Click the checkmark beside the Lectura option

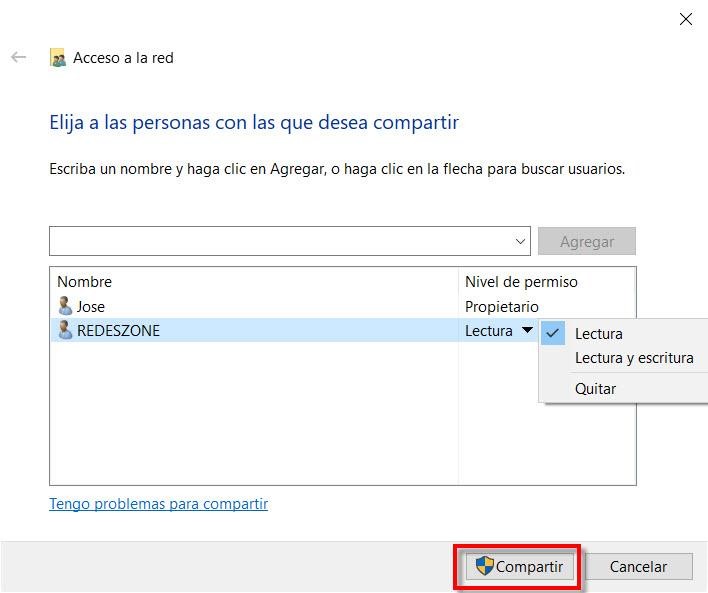[x=552, y=334]
